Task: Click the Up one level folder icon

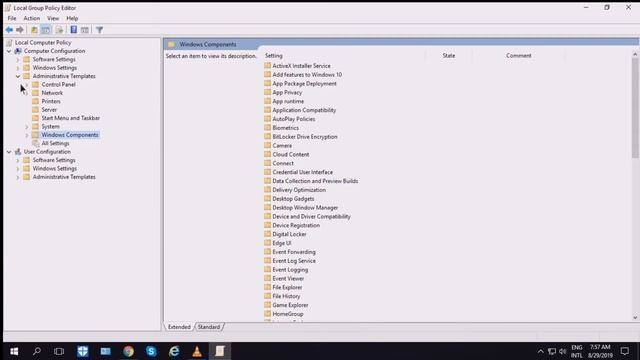Action: coord(34,30)
